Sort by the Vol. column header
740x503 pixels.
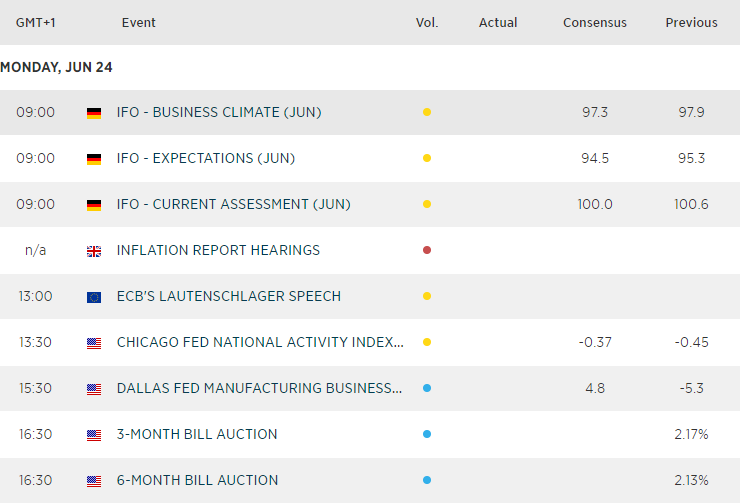click(x=427, y=22)
